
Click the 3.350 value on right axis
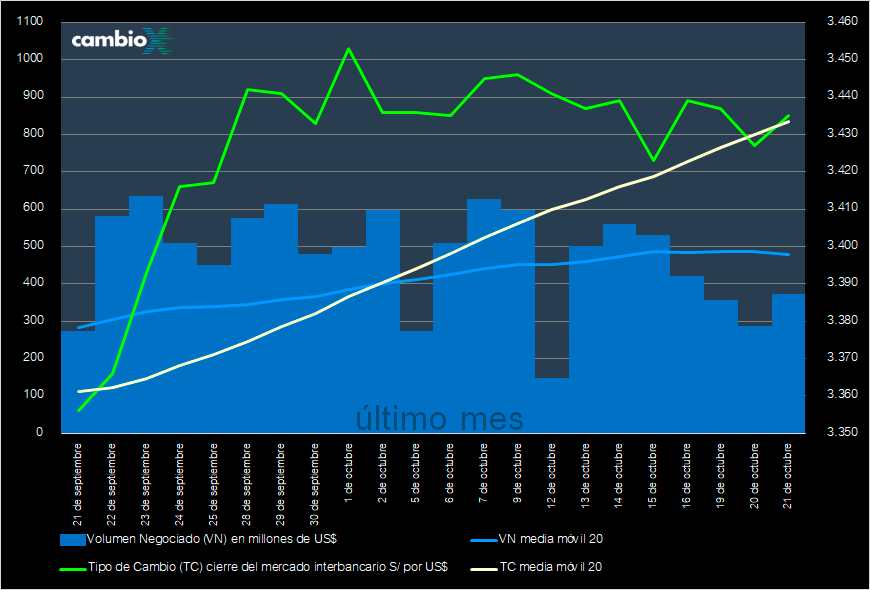[842, 432]
